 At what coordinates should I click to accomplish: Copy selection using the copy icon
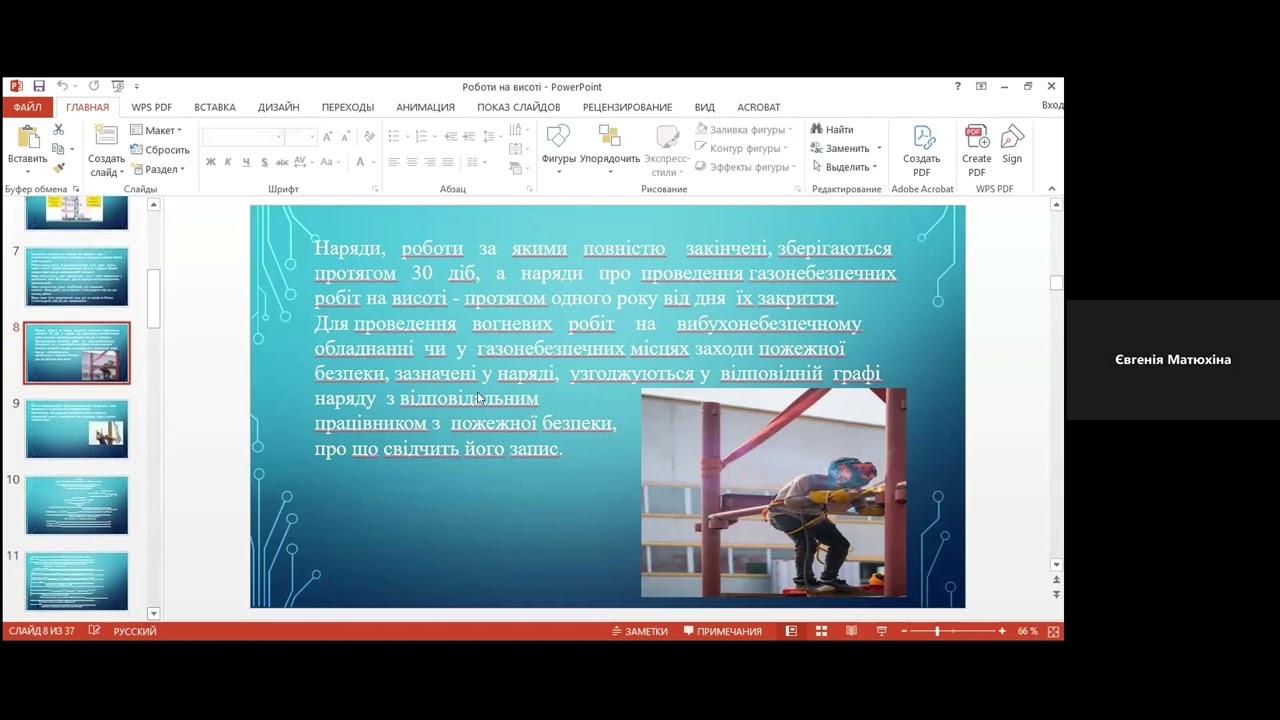click(58, 149)
